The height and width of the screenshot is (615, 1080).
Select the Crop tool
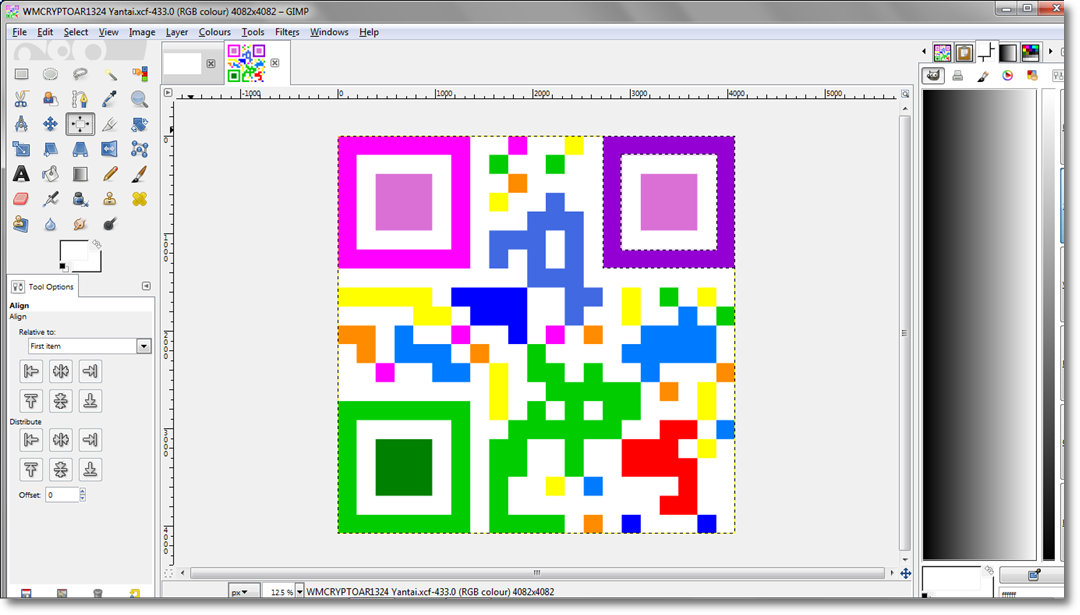click(x=110, y=124)
